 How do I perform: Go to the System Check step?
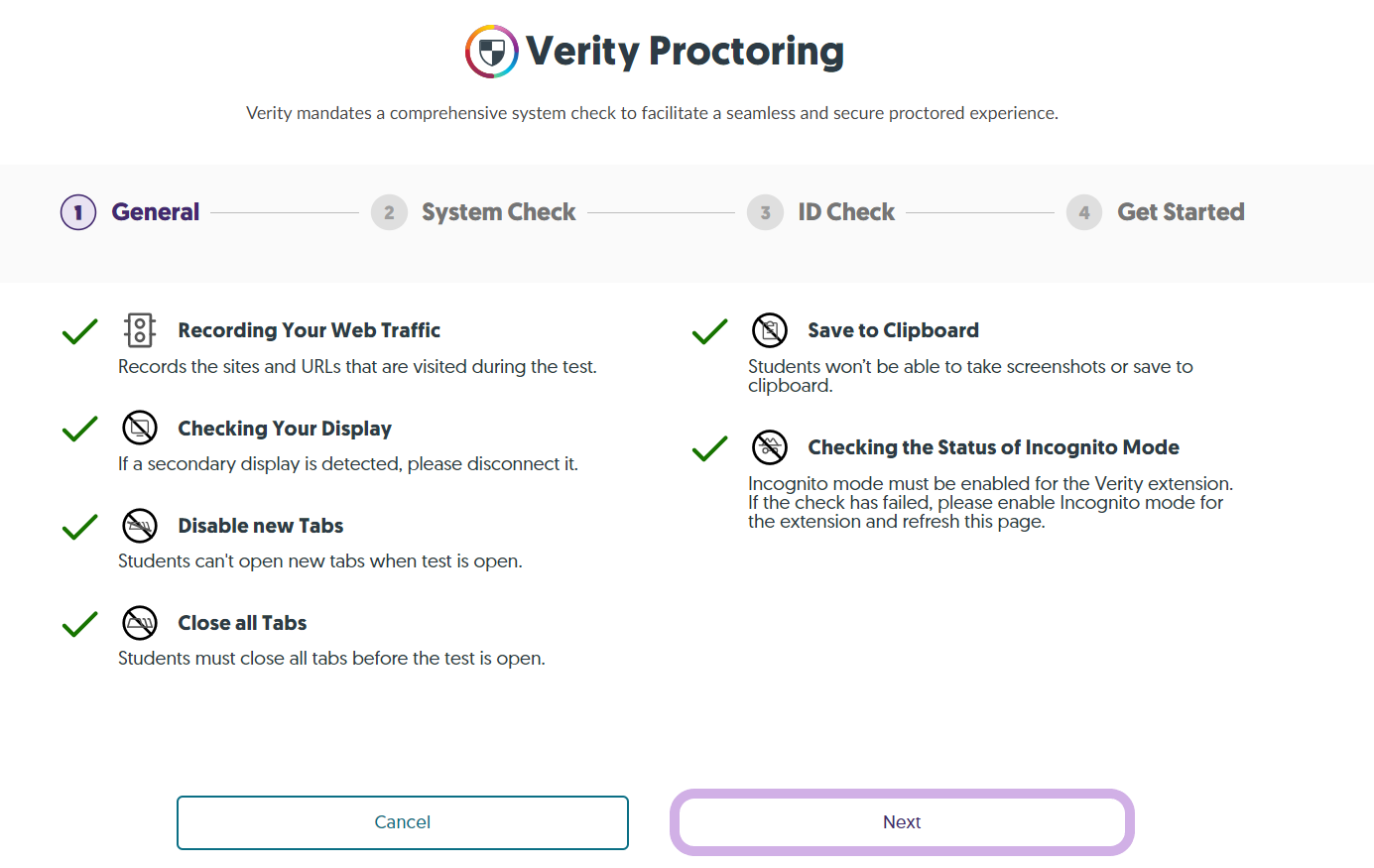498,212
